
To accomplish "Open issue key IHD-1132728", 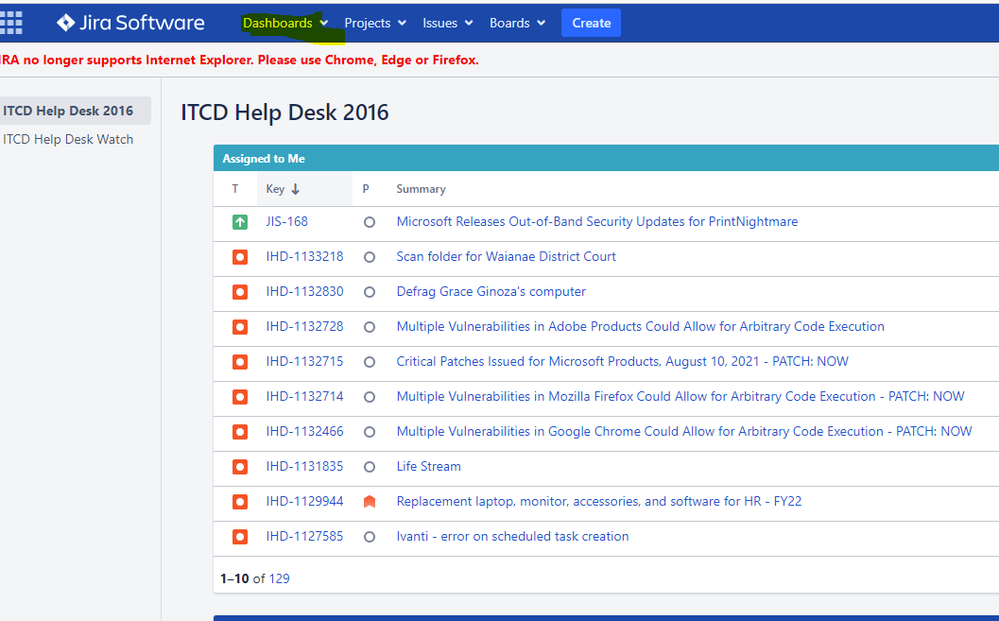I will coord(305,327).
